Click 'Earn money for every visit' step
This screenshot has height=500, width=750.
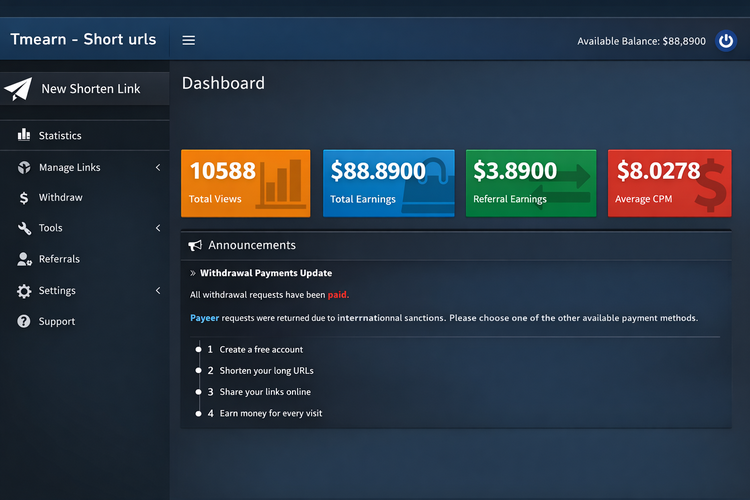(271, 413)
